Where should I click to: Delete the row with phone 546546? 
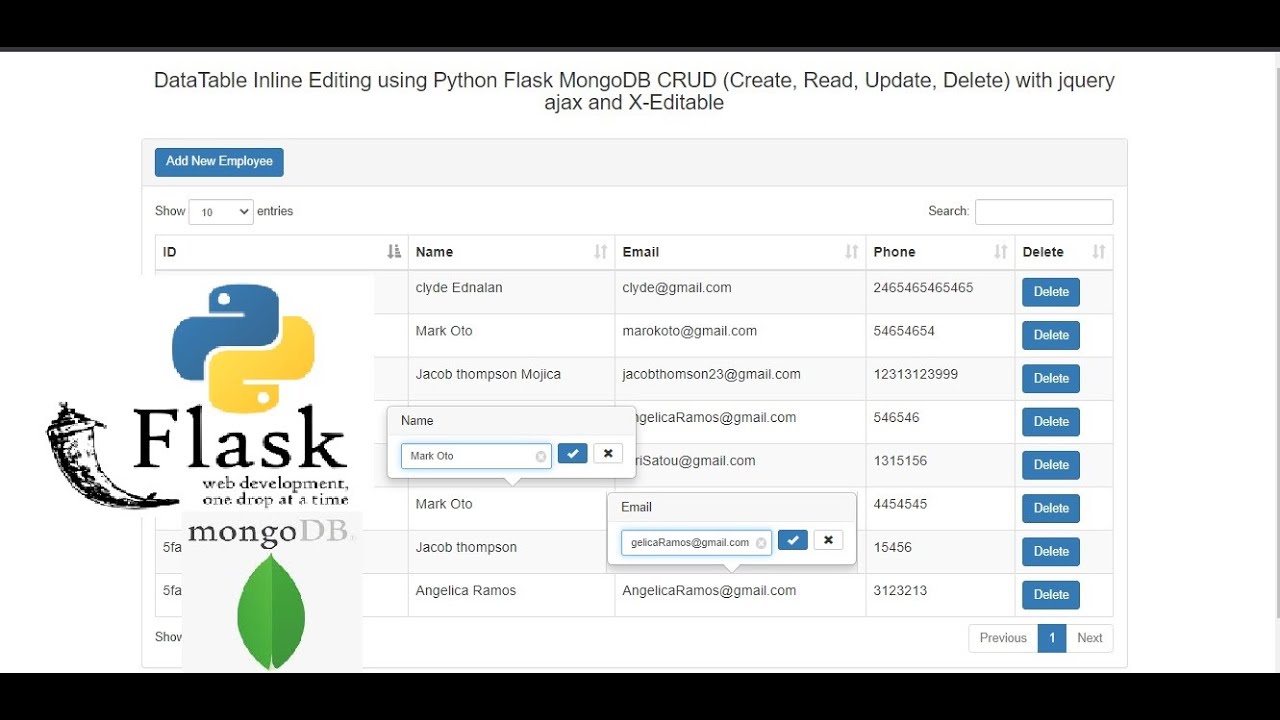(x=1051, y=422)
